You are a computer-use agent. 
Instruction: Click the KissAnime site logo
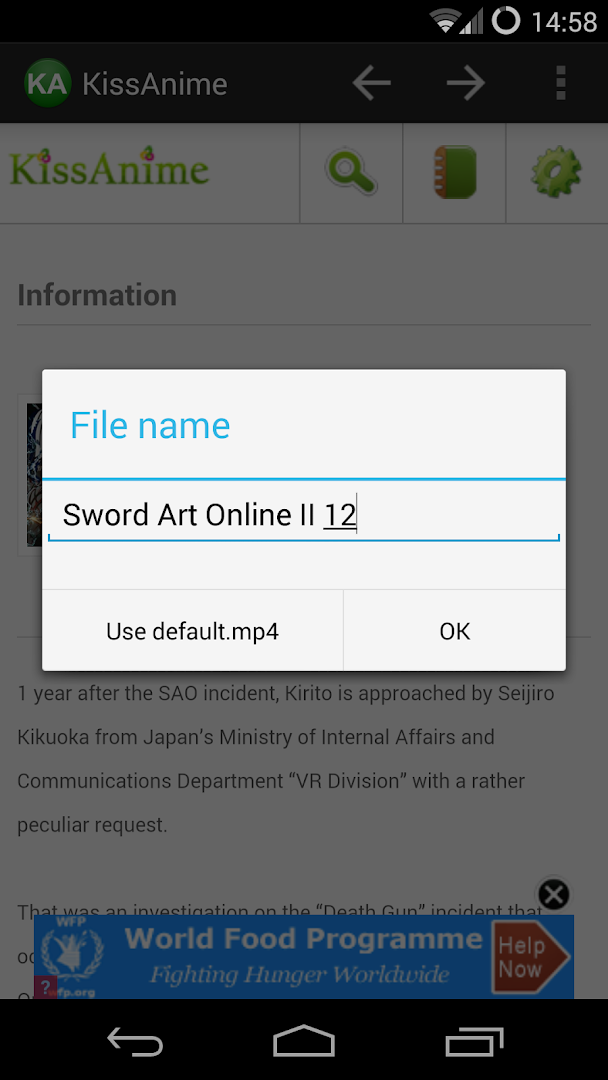coord(109,170)
